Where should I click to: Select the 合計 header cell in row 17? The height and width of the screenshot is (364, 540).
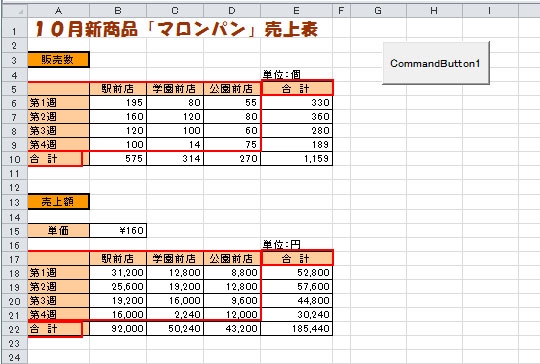tap(297, 259)
